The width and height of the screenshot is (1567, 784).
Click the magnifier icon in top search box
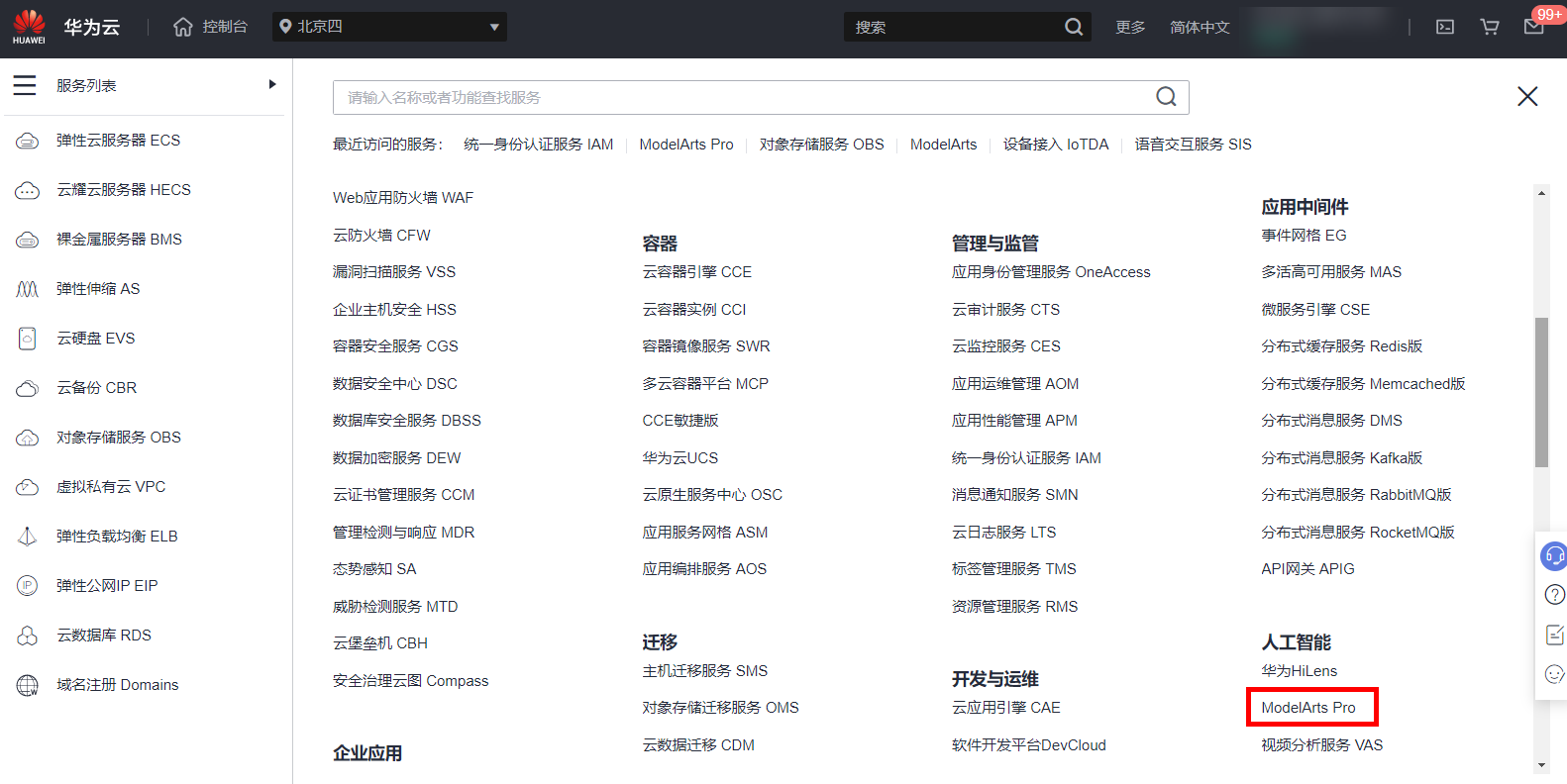coord(1073,27)
